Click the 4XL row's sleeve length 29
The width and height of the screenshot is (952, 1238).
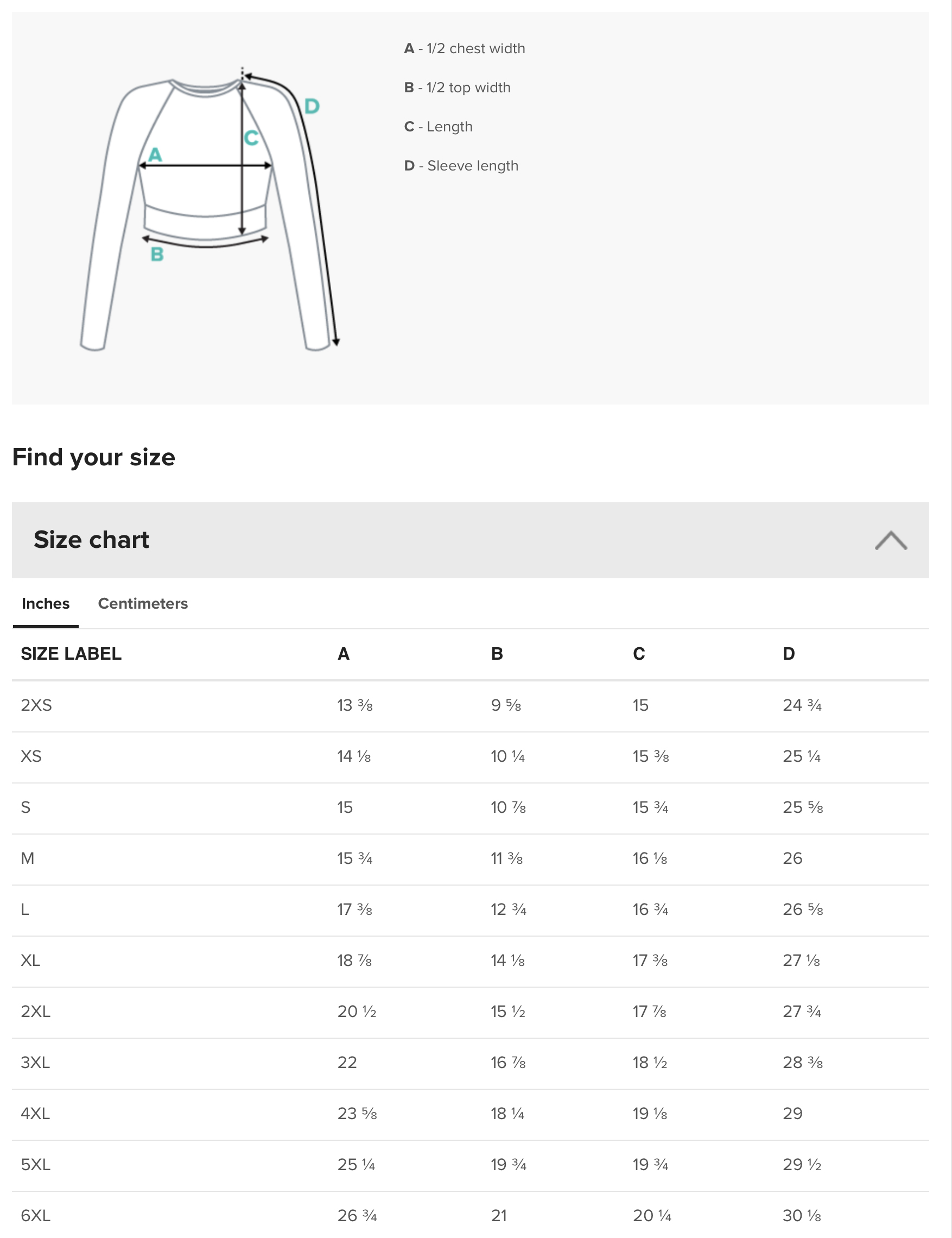point(792,1113)
